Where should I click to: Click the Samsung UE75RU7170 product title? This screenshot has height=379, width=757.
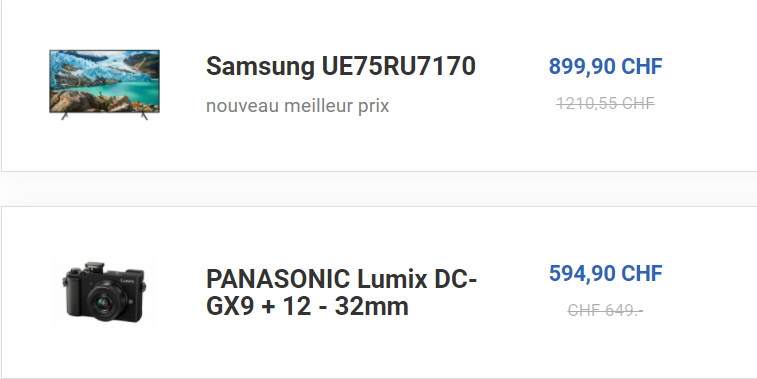(341, 66)
